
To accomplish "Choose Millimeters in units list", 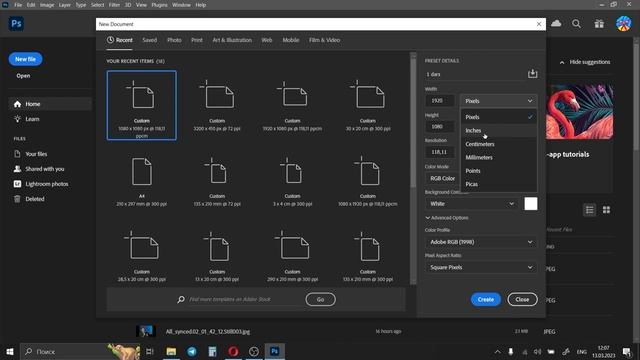I will [498, 158].
